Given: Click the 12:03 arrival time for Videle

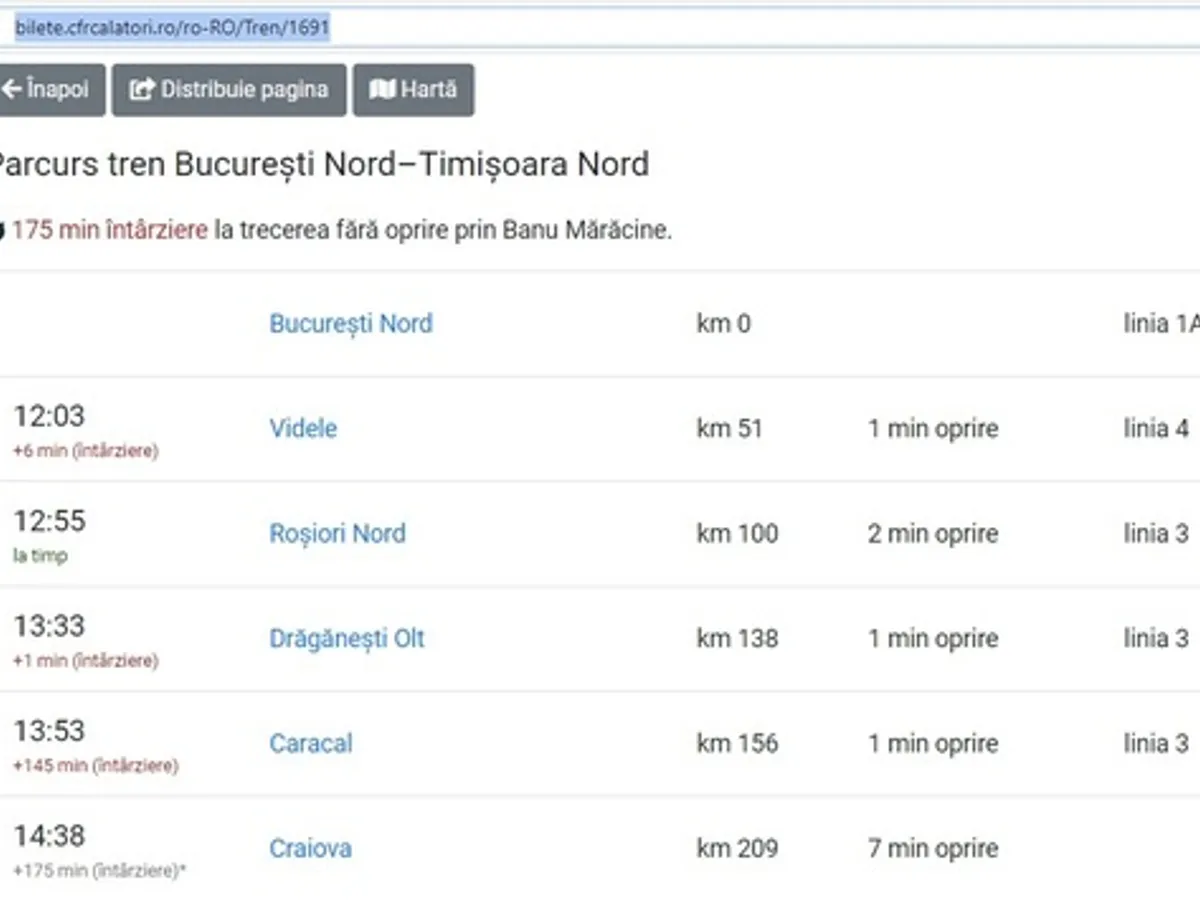Looking at the screenshot, I should pyautogui.click(x=49, y=416).
